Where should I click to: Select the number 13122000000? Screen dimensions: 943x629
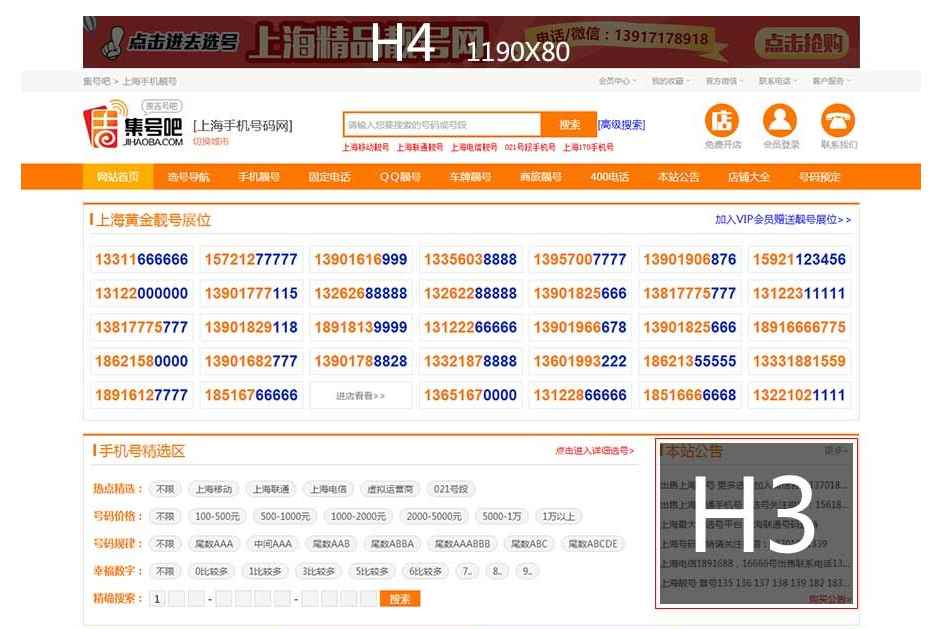pos(141,293)
